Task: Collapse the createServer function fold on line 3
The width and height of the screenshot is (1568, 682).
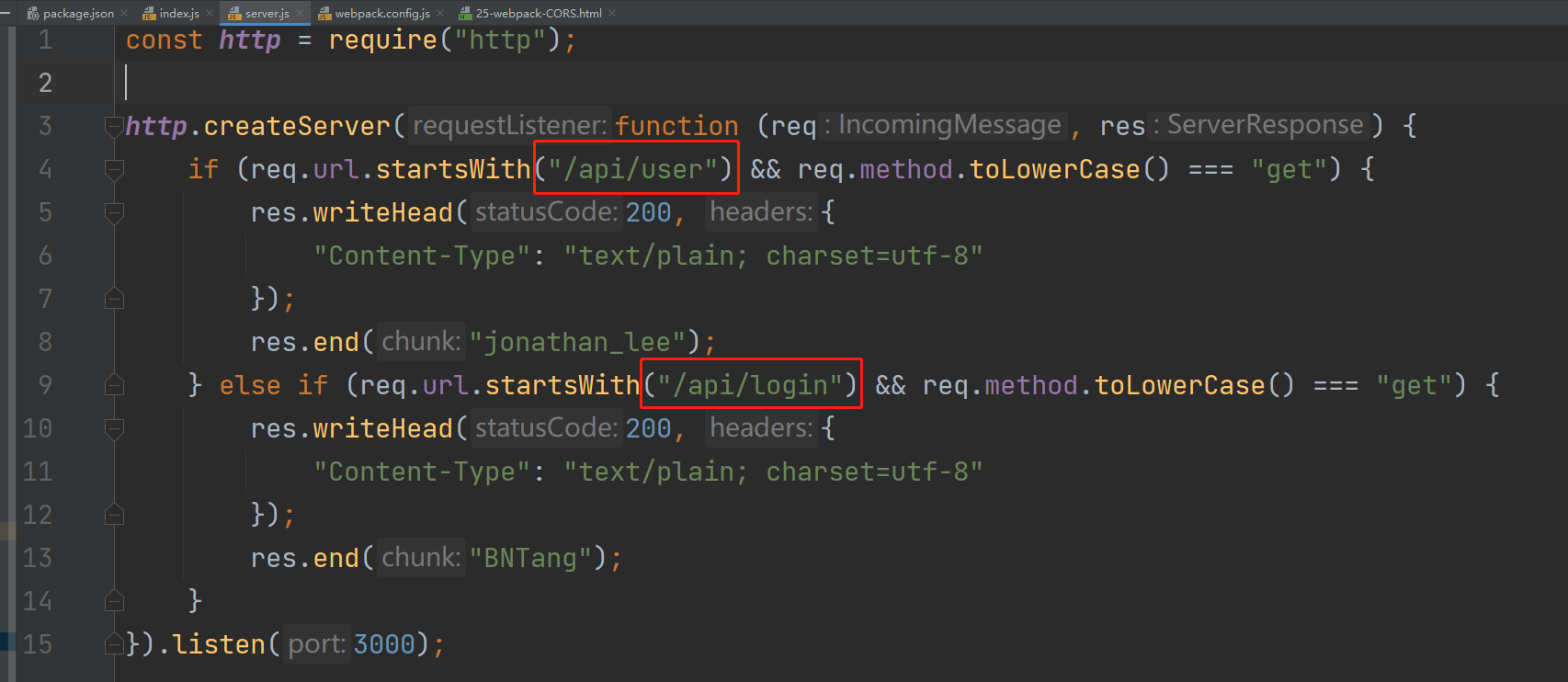Action: (114, 126)
